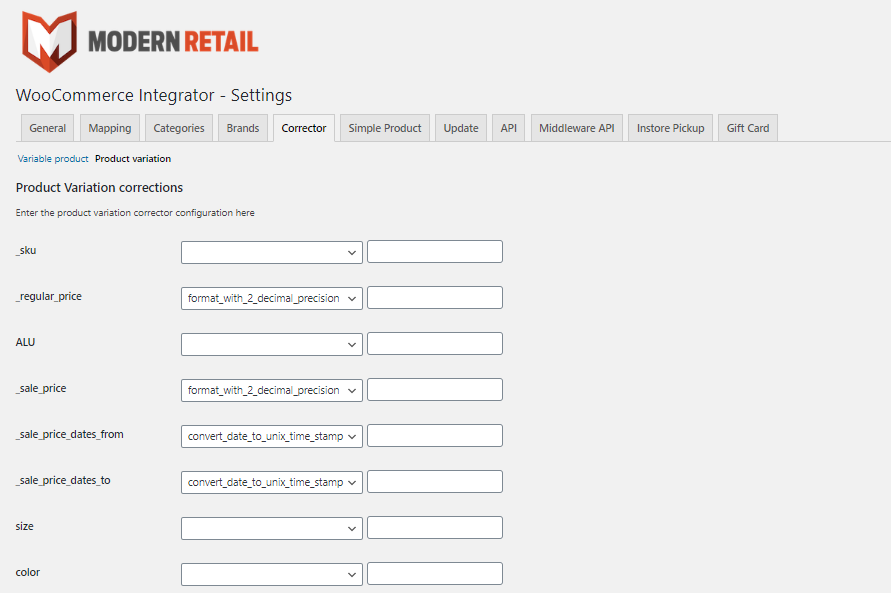Open the API tab

509,128
